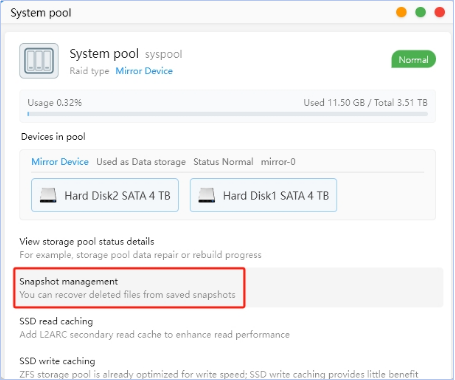Click the Used 11.50 GB / Total text

pos(365,103)
